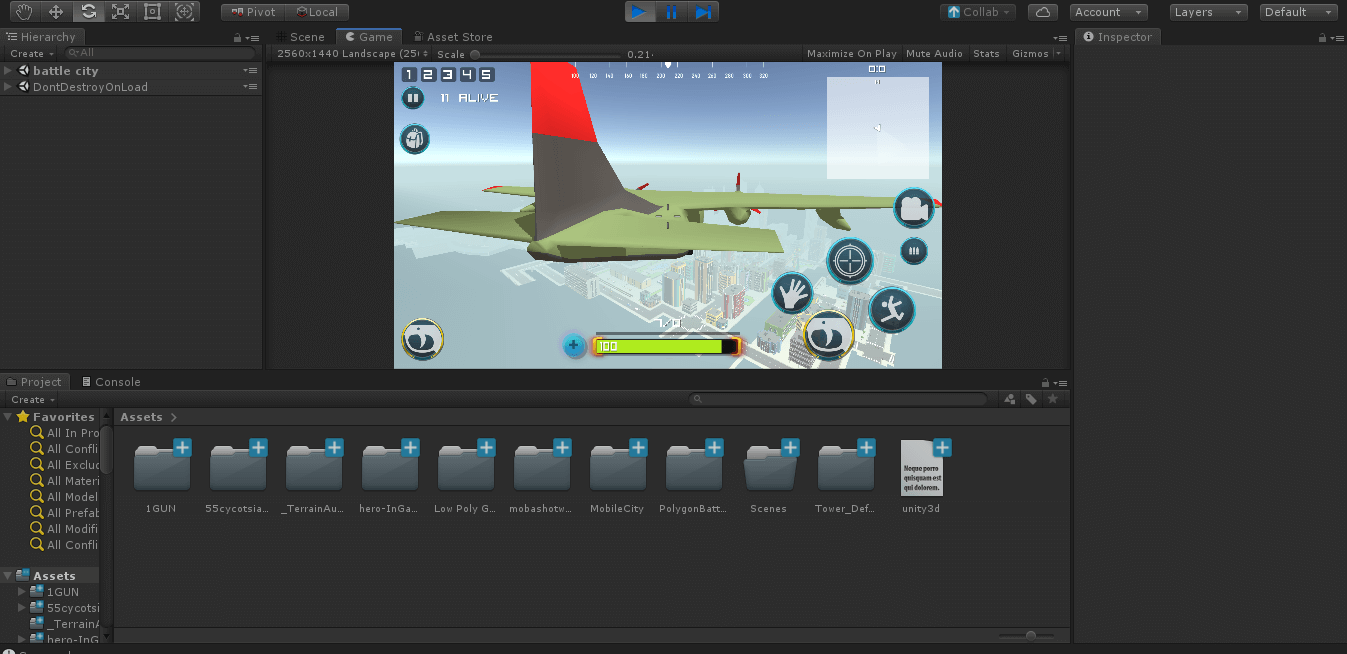The height and width of the screenshot is (654, 1347).
Task: Adjust the asset icon size slider
Action: [x=1030, y=635]
